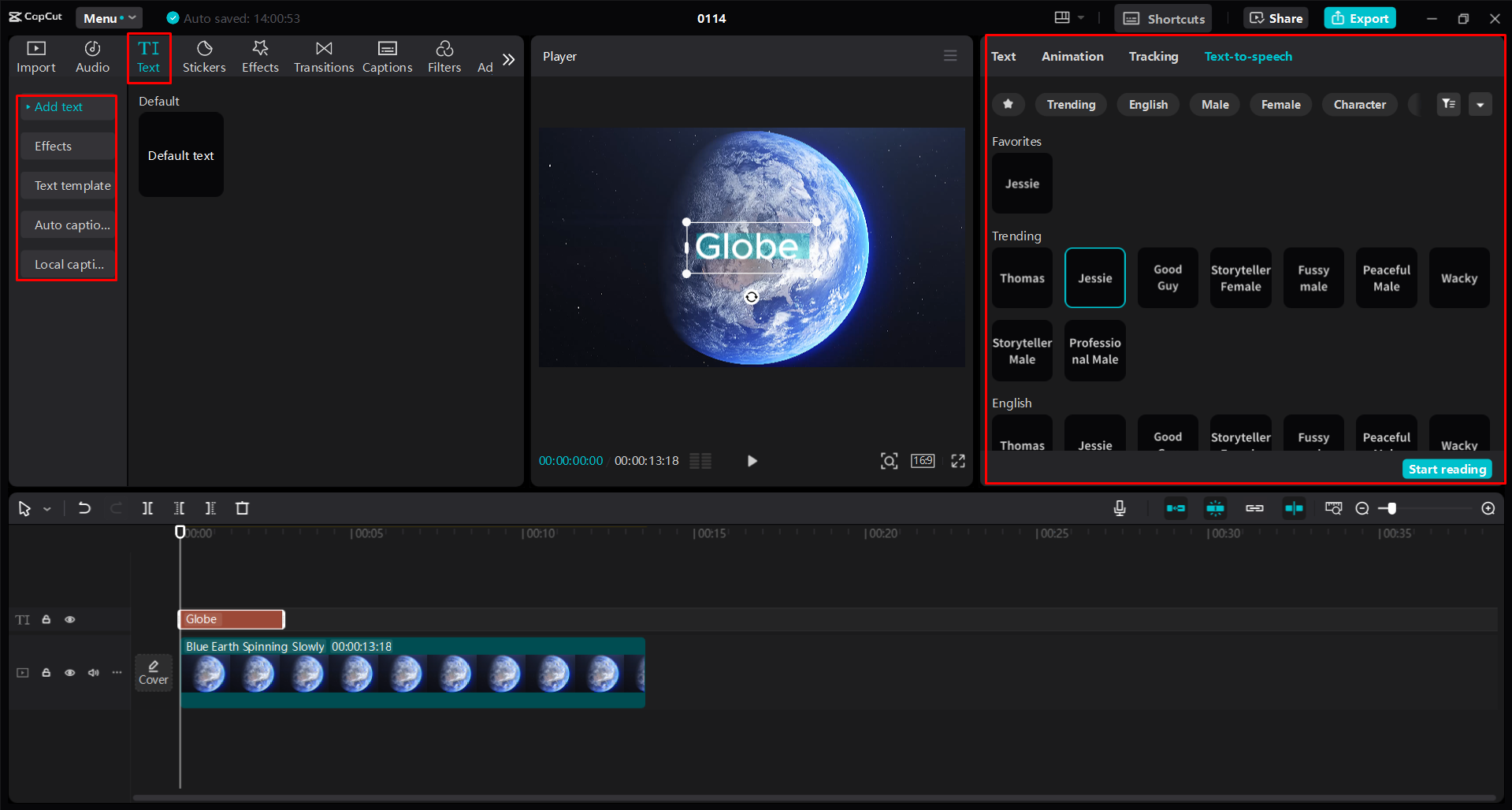
Task: Hide the text track with the eye icon
Action: [x=69, y=619]
